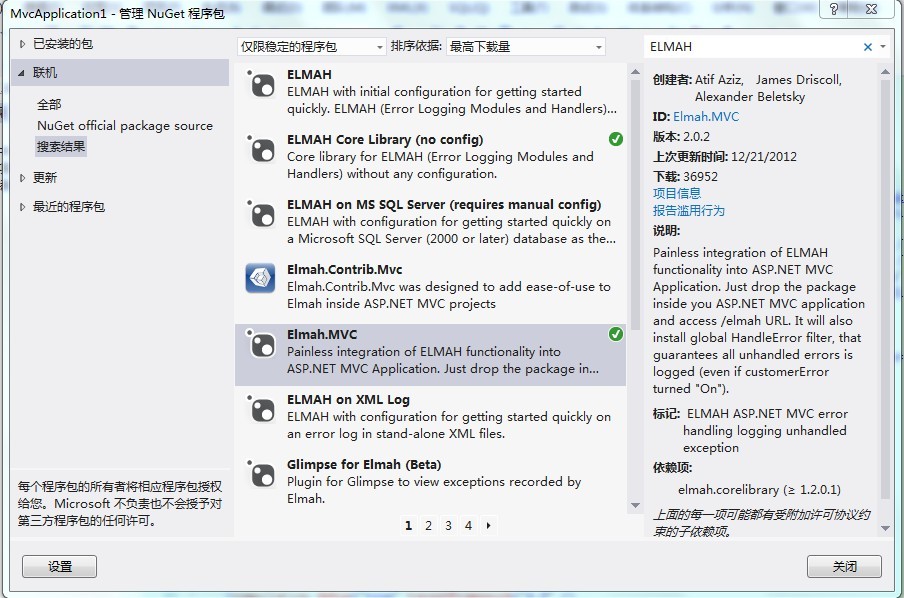Image resolution: width=904 pixels, height=598 pixels.
Task: Click the details pane scrollbar thumb
Action: pyautogui.click(x=886, y=289)
